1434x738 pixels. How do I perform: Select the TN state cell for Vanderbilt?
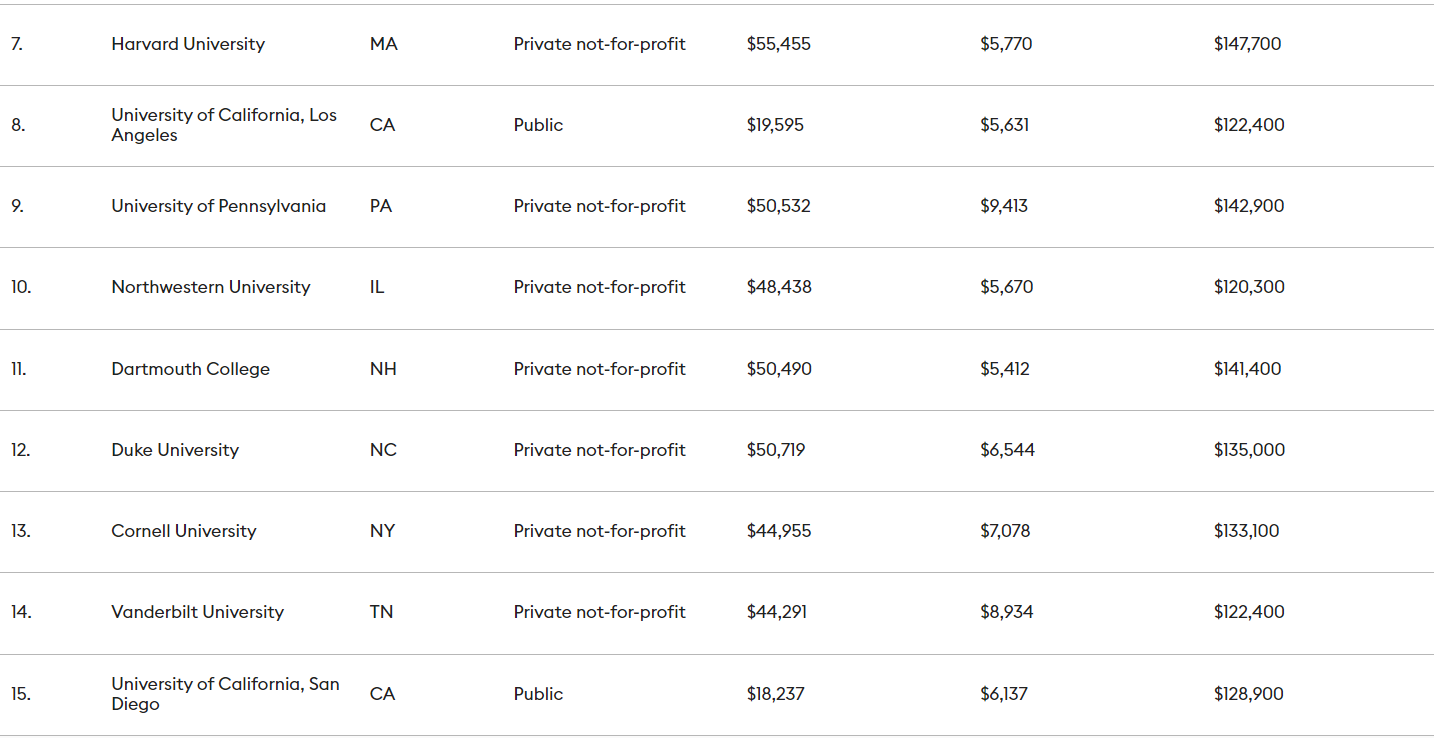(381, 612)
